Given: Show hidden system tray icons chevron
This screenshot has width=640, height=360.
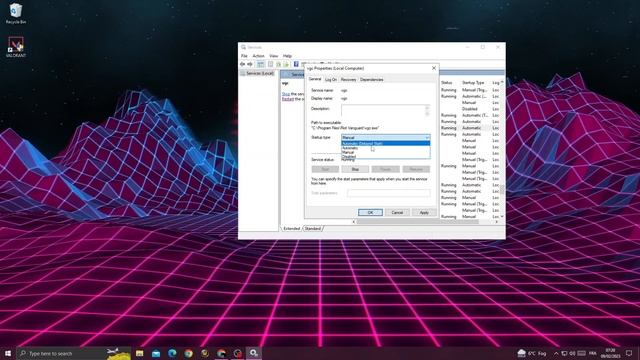Looking at the screenshot, I should tap(556, 353).
